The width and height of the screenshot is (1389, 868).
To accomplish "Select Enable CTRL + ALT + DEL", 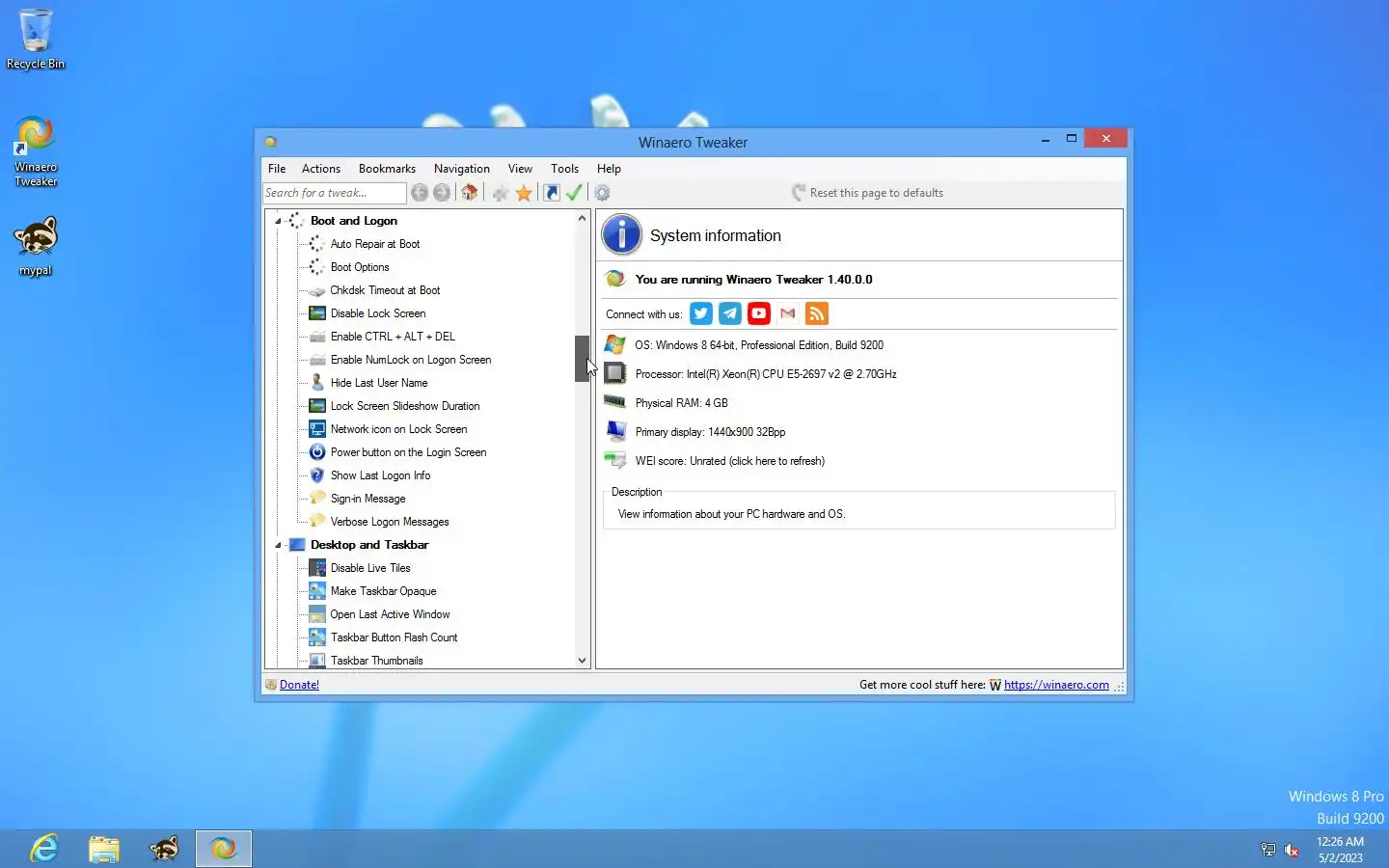I will click(393, 337).
